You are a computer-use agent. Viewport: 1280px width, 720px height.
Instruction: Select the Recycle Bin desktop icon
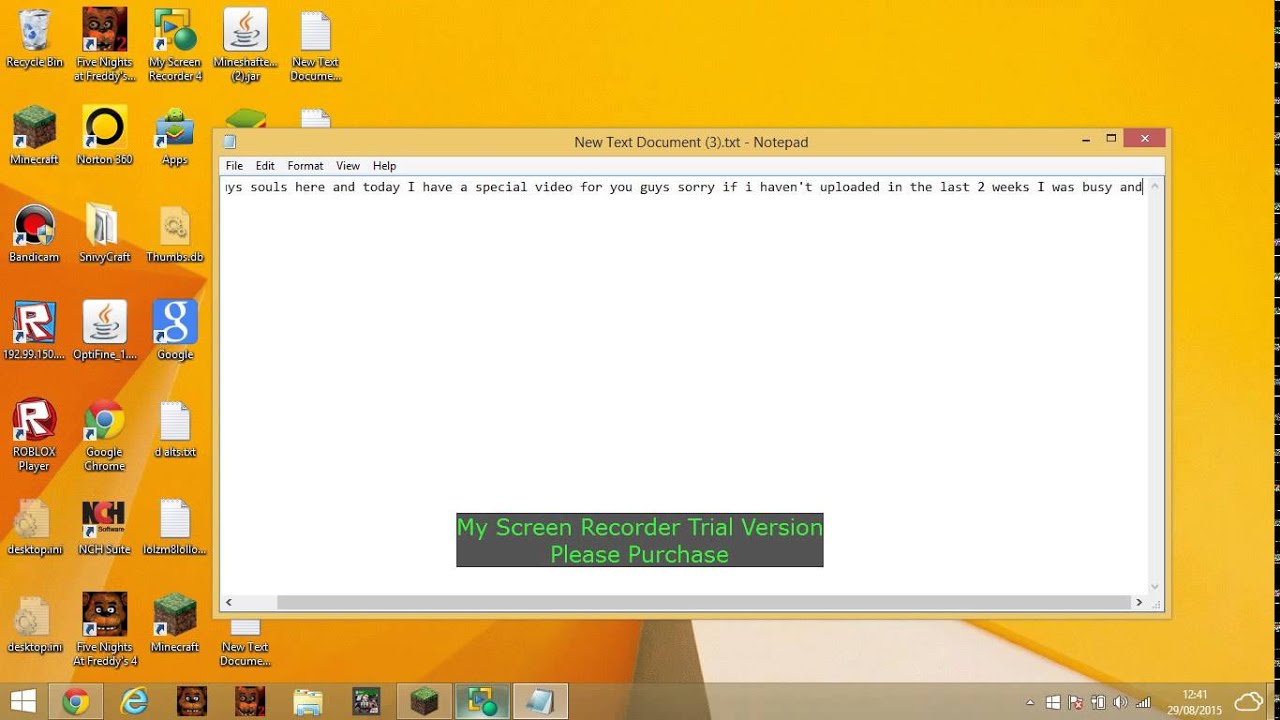click(35, 38)
